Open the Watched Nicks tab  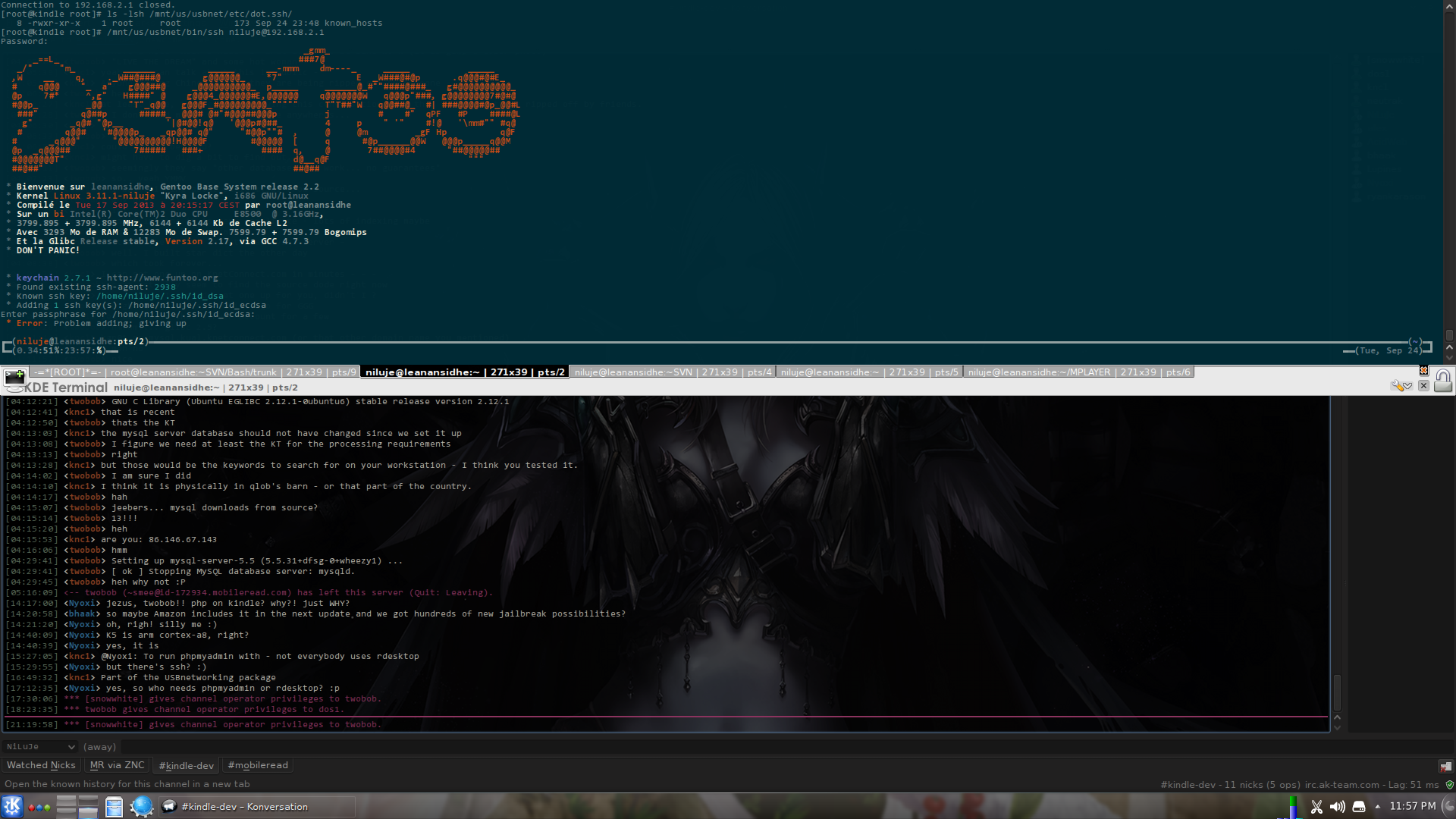pos(41,766)
